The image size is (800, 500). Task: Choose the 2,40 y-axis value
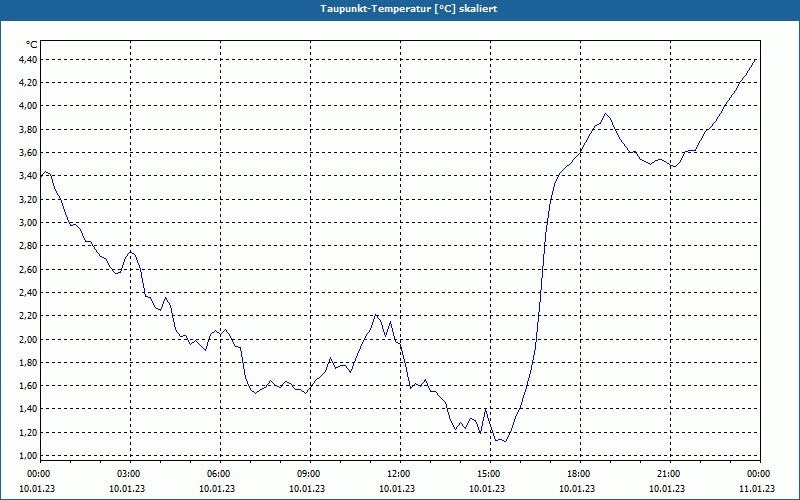coord(28,293)
